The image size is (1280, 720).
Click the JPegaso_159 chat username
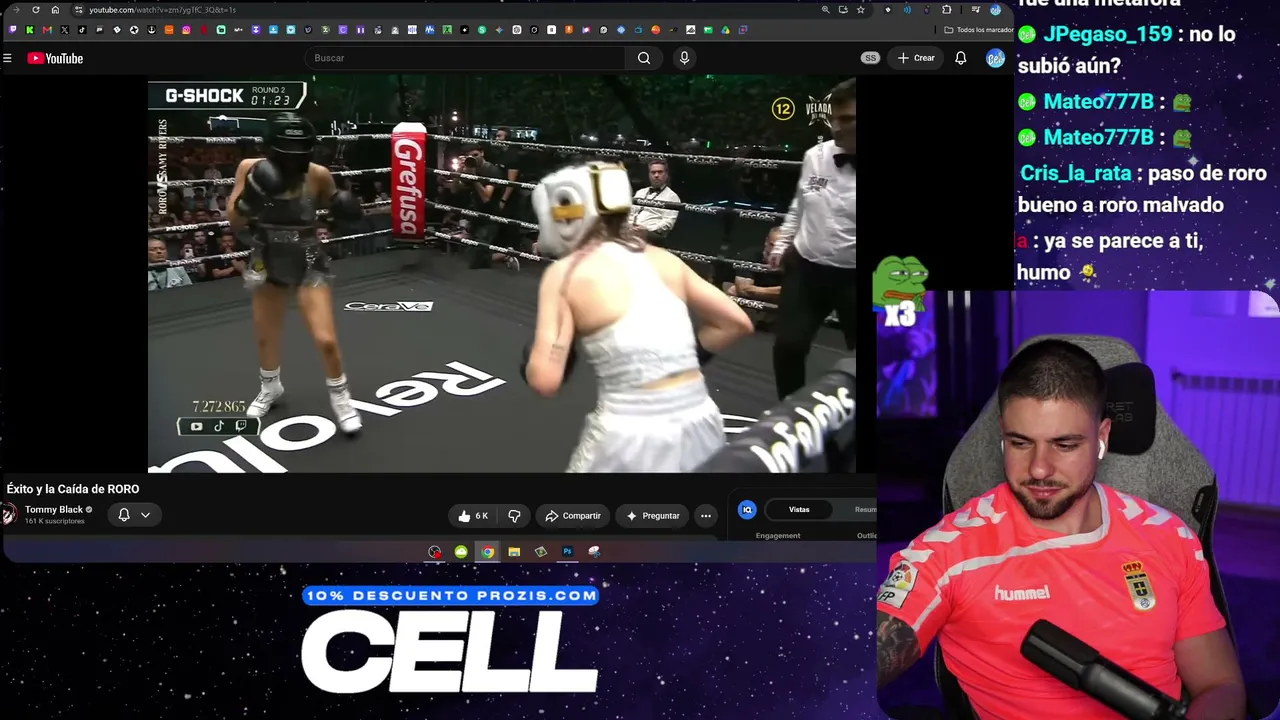1108,34
